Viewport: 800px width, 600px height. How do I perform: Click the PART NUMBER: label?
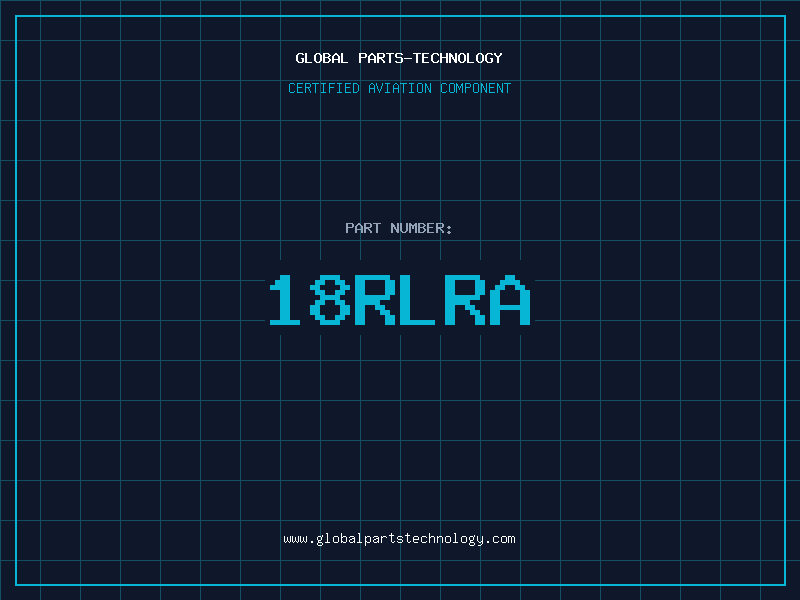399,228
